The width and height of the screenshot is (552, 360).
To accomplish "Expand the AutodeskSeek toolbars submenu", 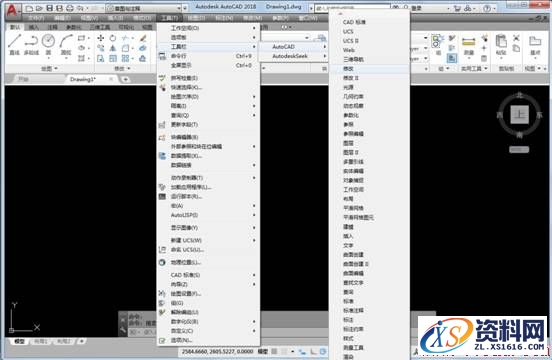I will tap(294, 56).
